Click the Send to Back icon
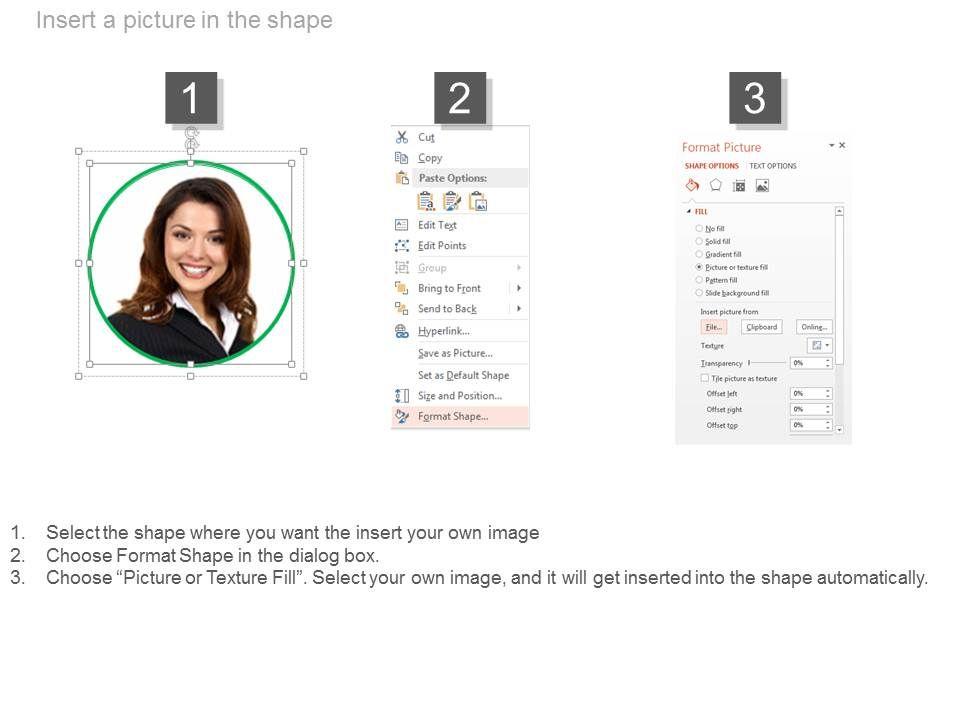 tap(402, 309)
